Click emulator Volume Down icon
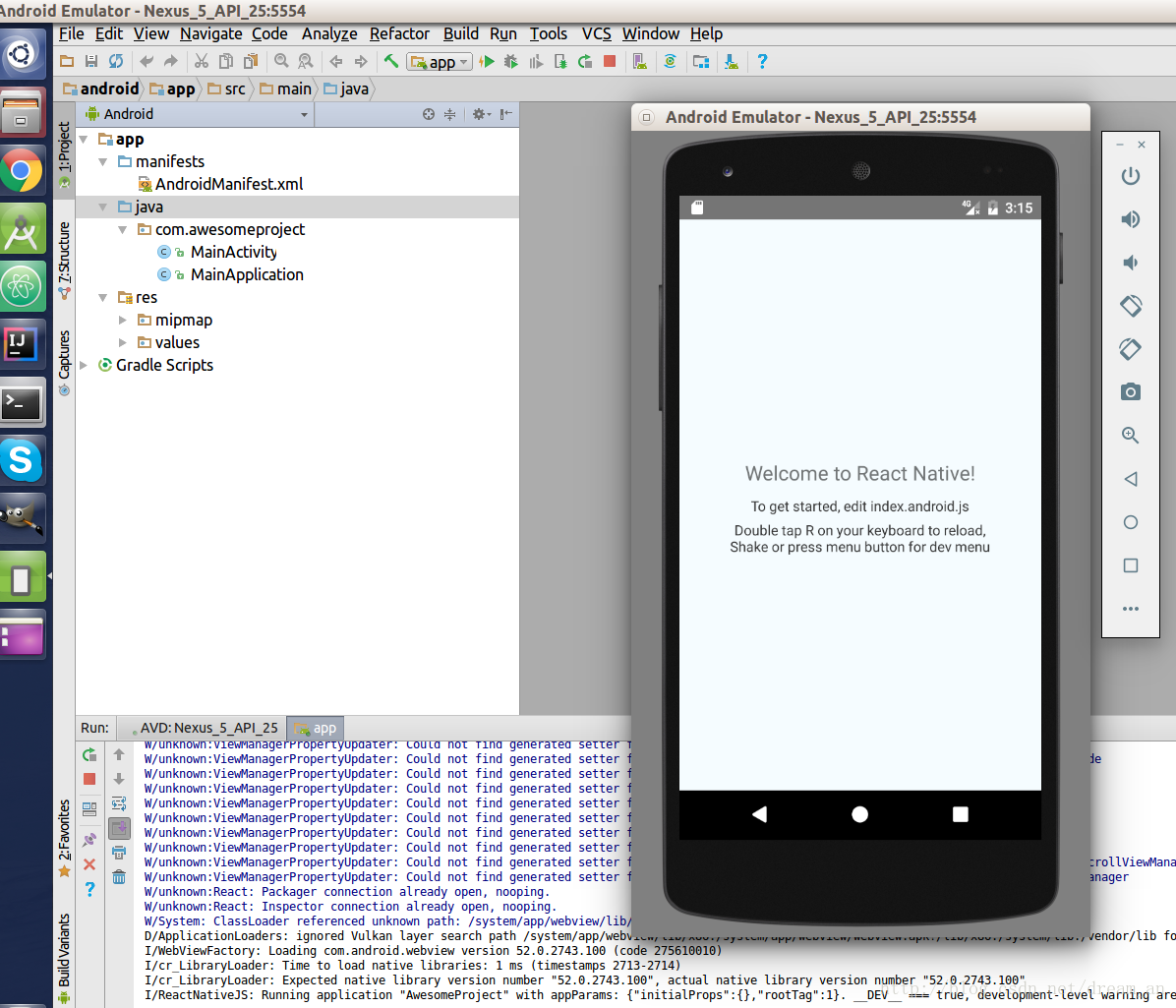The image size is (1176, 1008). click(1130, 263)
